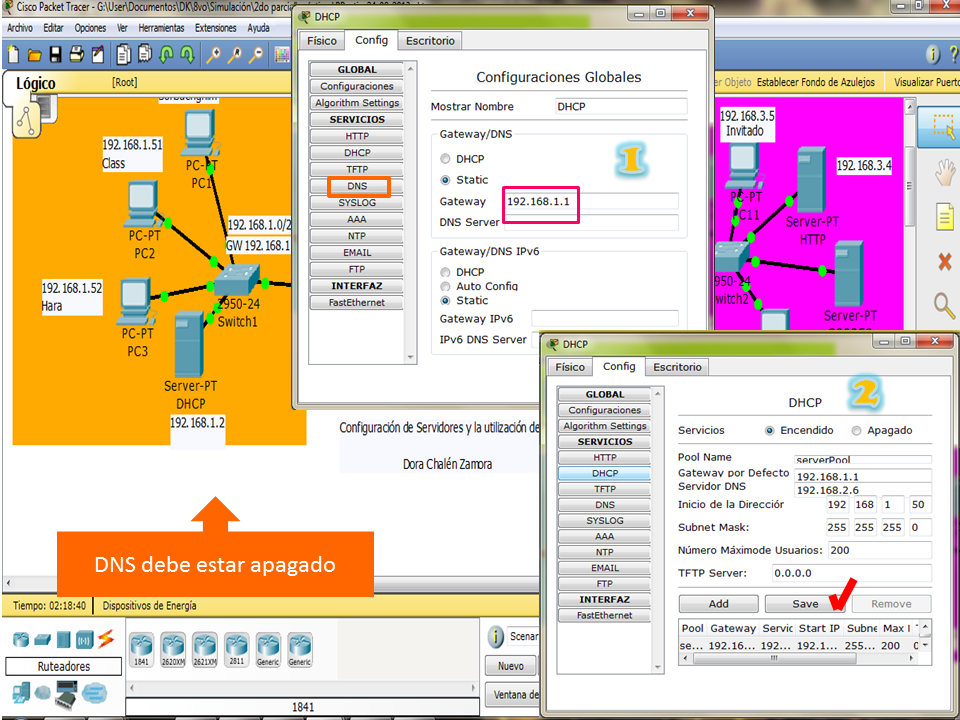The height and width of the screenshot is (720, 960).
Task: Open FastEthernet interface in lower window sidebar
Action: pyautogui.click(x=604, y=615)
